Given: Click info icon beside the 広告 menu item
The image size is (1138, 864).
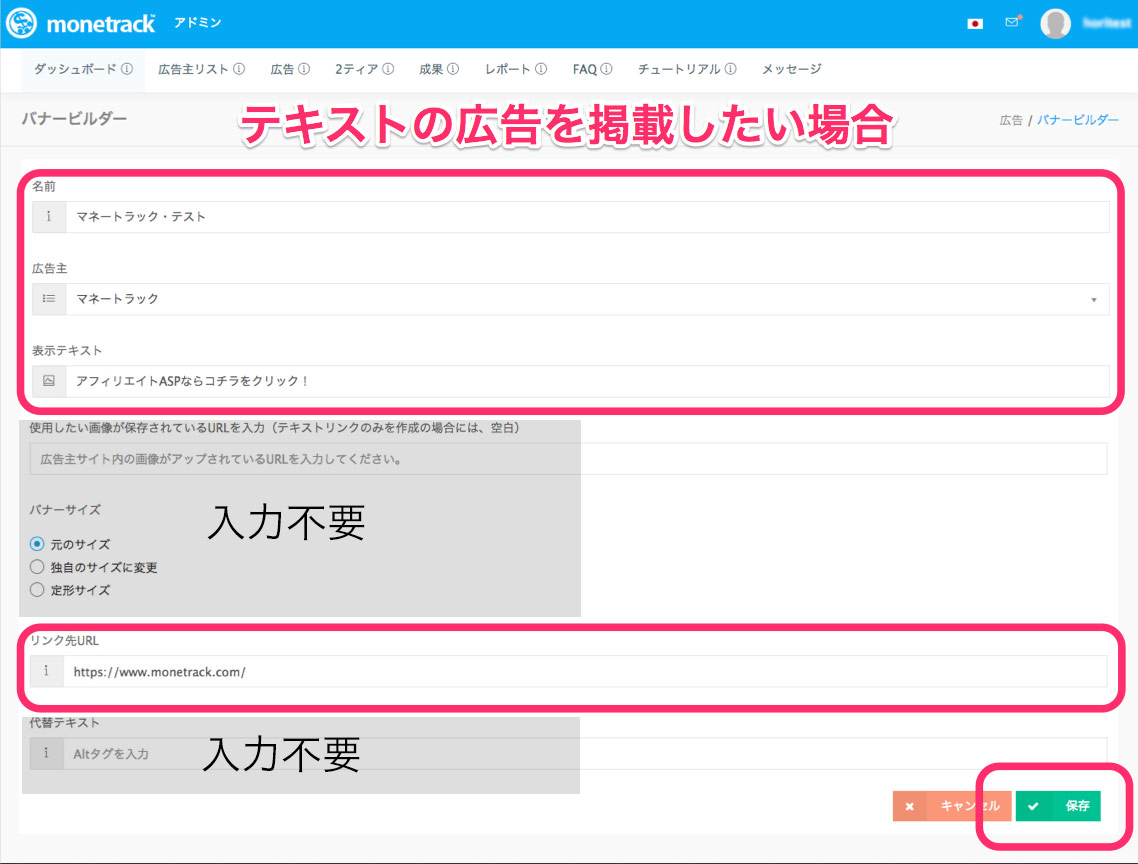Looking at the screenshot, I should (304, 69).
